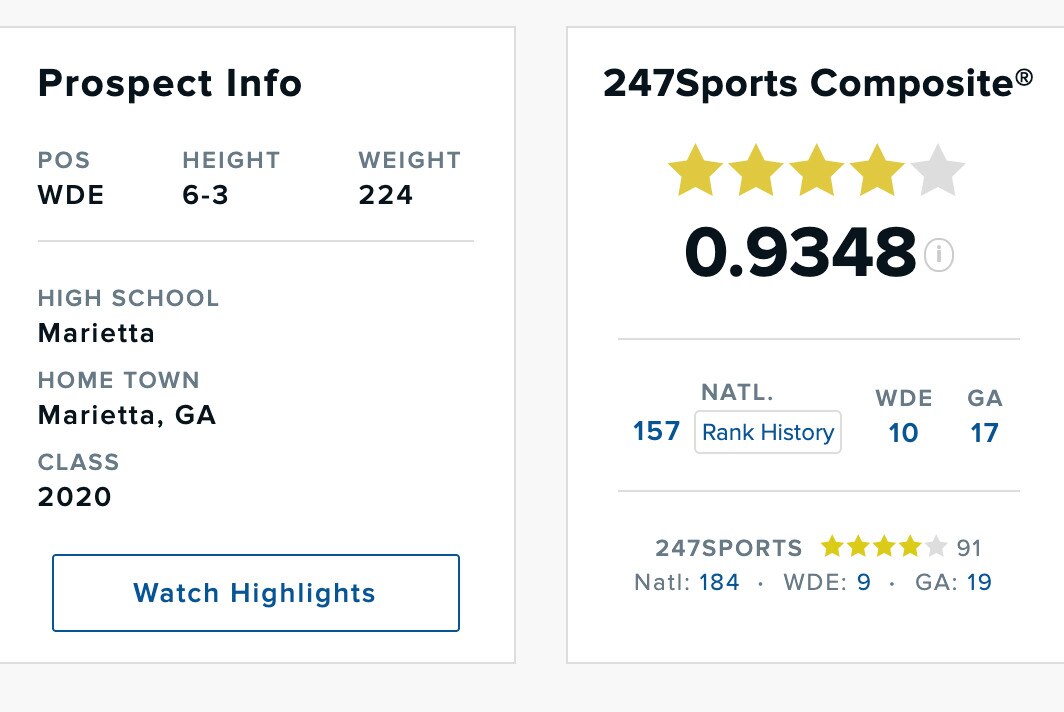This screenshot has width=1064, height=712.
Task: Click the composite GA rank 17
Action: (x=984, y=432)
